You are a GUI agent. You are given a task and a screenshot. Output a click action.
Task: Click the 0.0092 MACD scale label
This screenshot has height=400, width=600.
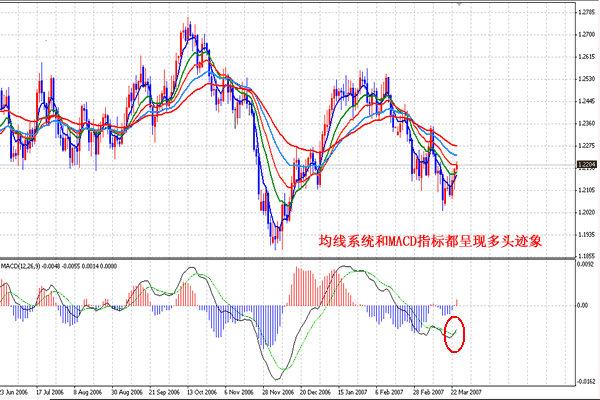coord(585,264)
